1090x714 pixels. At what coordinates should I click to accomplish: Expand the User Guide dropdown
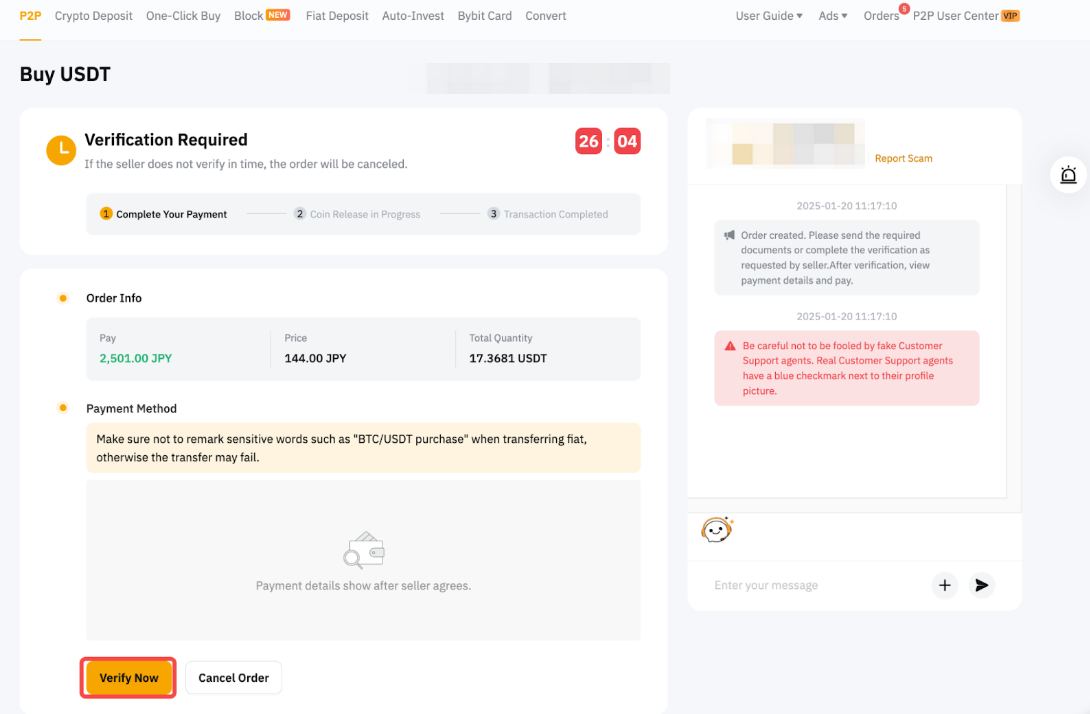tap(769, 16)
